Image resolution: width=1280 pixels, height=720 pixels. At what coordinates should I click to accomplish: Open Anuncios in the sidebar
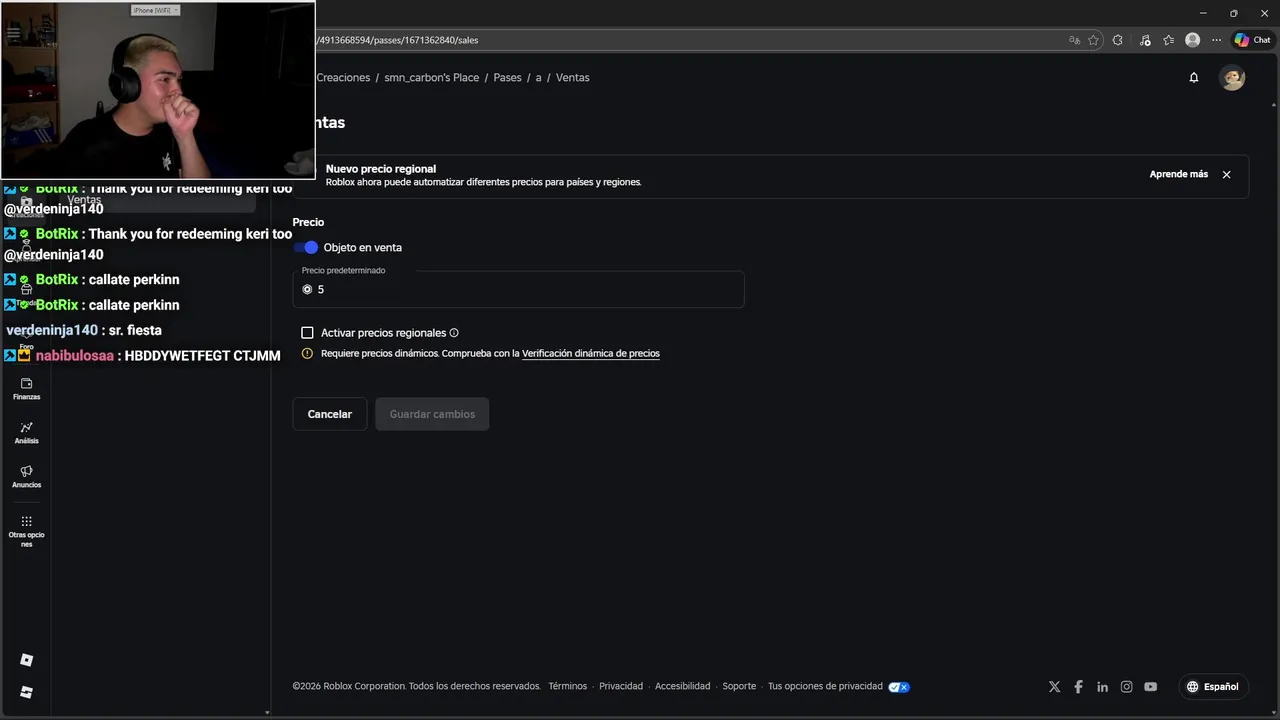(26, 477)
